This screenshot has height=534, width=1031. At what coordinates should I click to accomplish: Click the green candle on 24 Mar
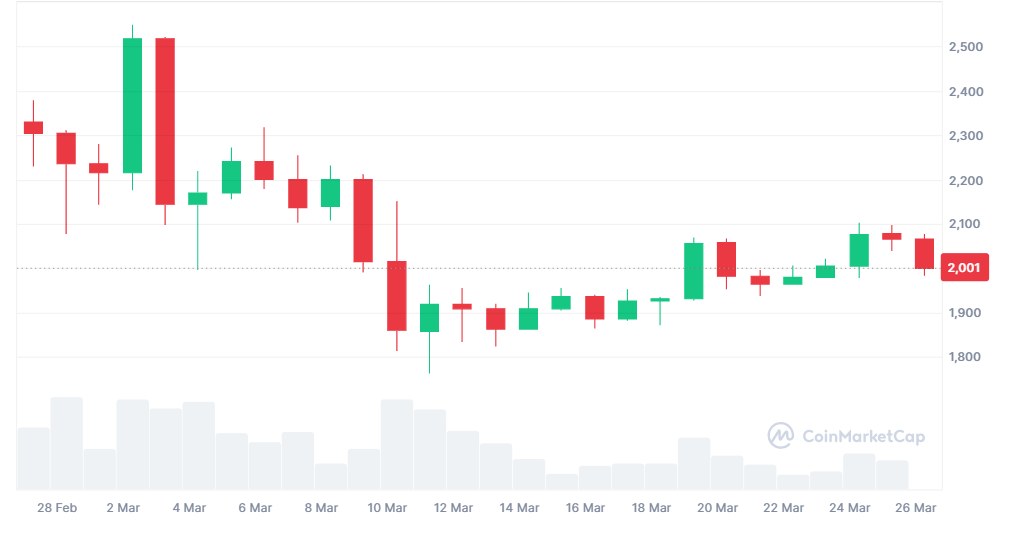point(859,250)
